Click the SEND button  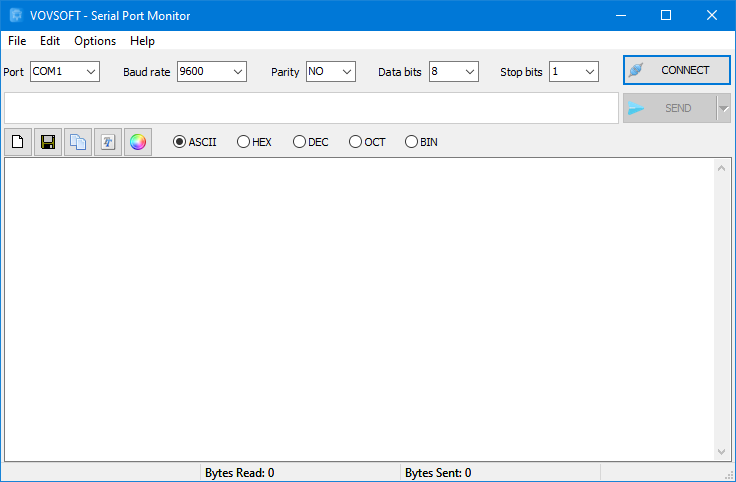[670, 108]
